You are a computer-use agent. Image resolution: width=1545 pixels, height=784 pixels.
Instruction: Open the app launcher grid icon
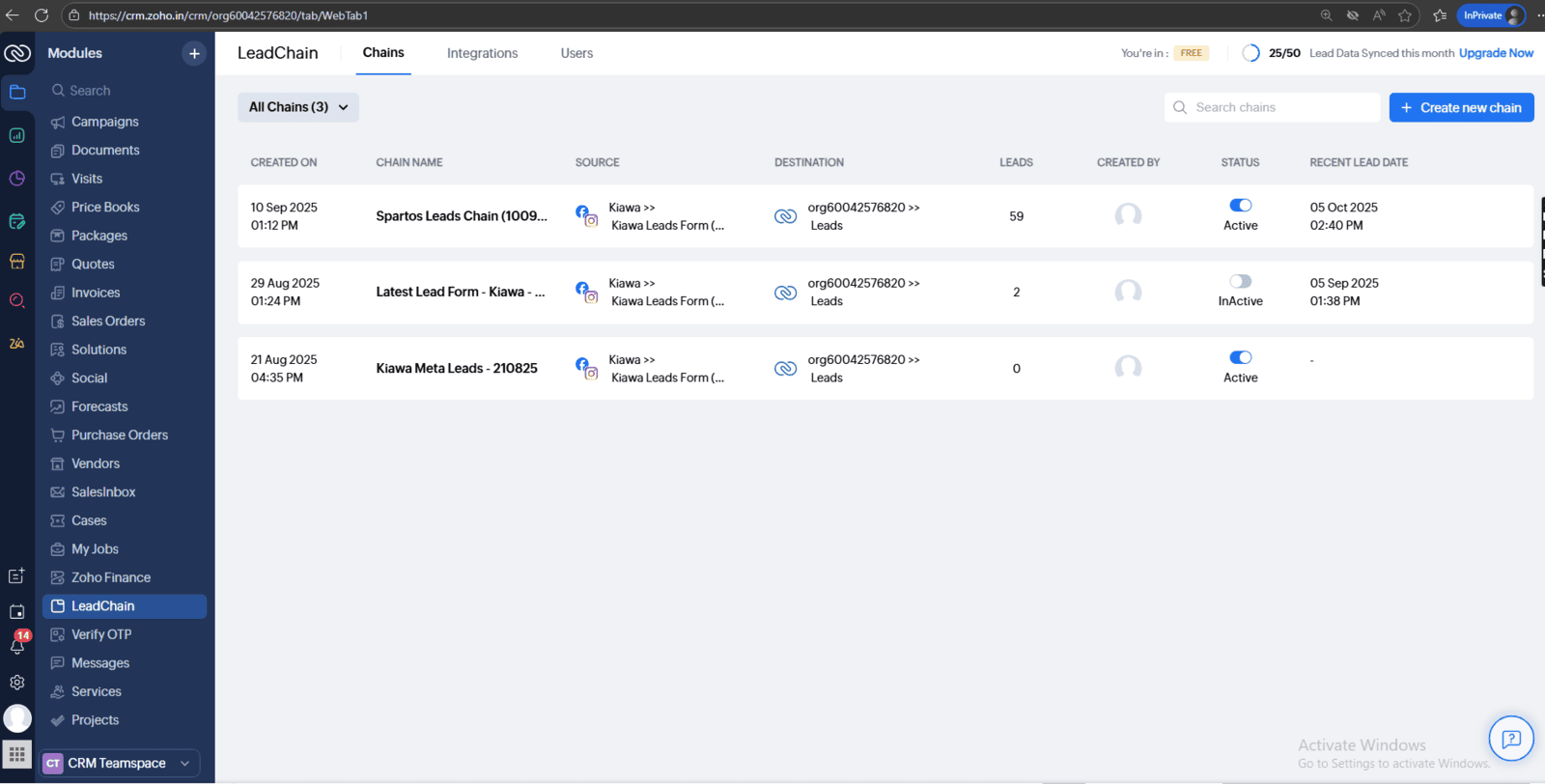tap(17, 754)
